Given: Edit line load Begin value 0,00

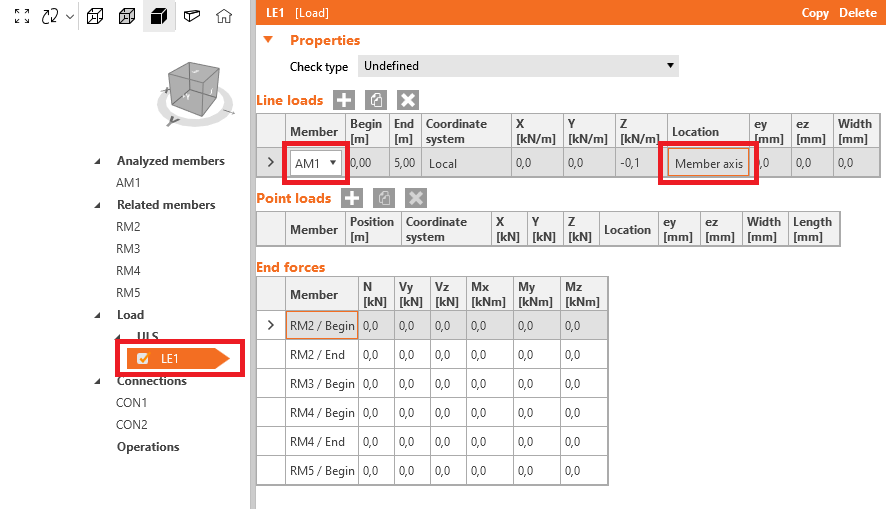Looking at the screenshot, I should pos(367,163).
